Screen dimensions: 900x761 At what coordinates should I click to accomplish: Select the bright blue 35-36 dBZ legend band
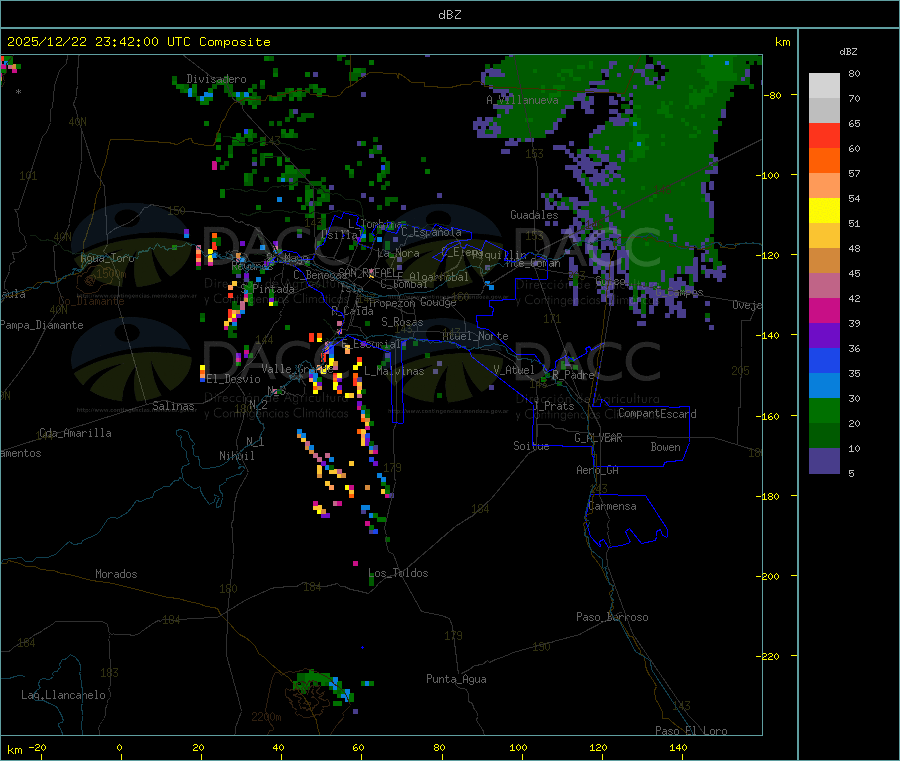tap(824, 360)
